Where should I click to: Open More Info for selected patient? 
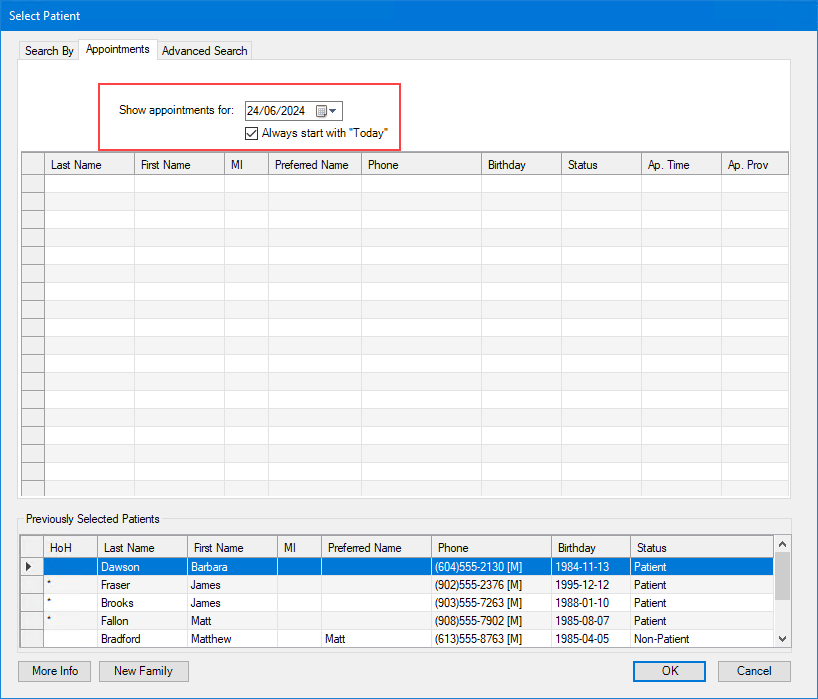pos(55,671)
